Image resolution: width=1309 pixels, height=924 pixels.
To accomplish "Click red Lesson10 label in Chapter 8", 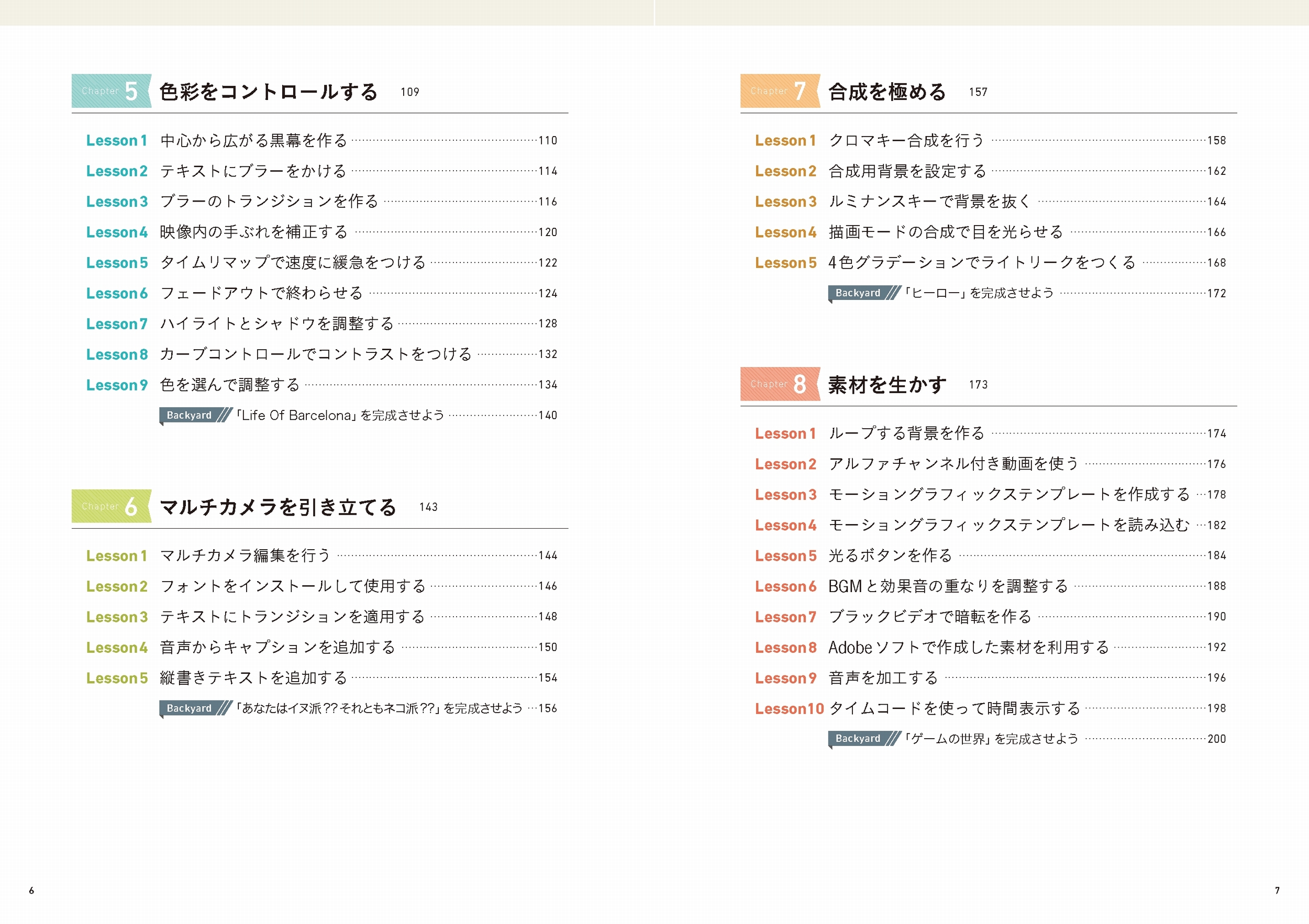I will (x=790, y=708).
